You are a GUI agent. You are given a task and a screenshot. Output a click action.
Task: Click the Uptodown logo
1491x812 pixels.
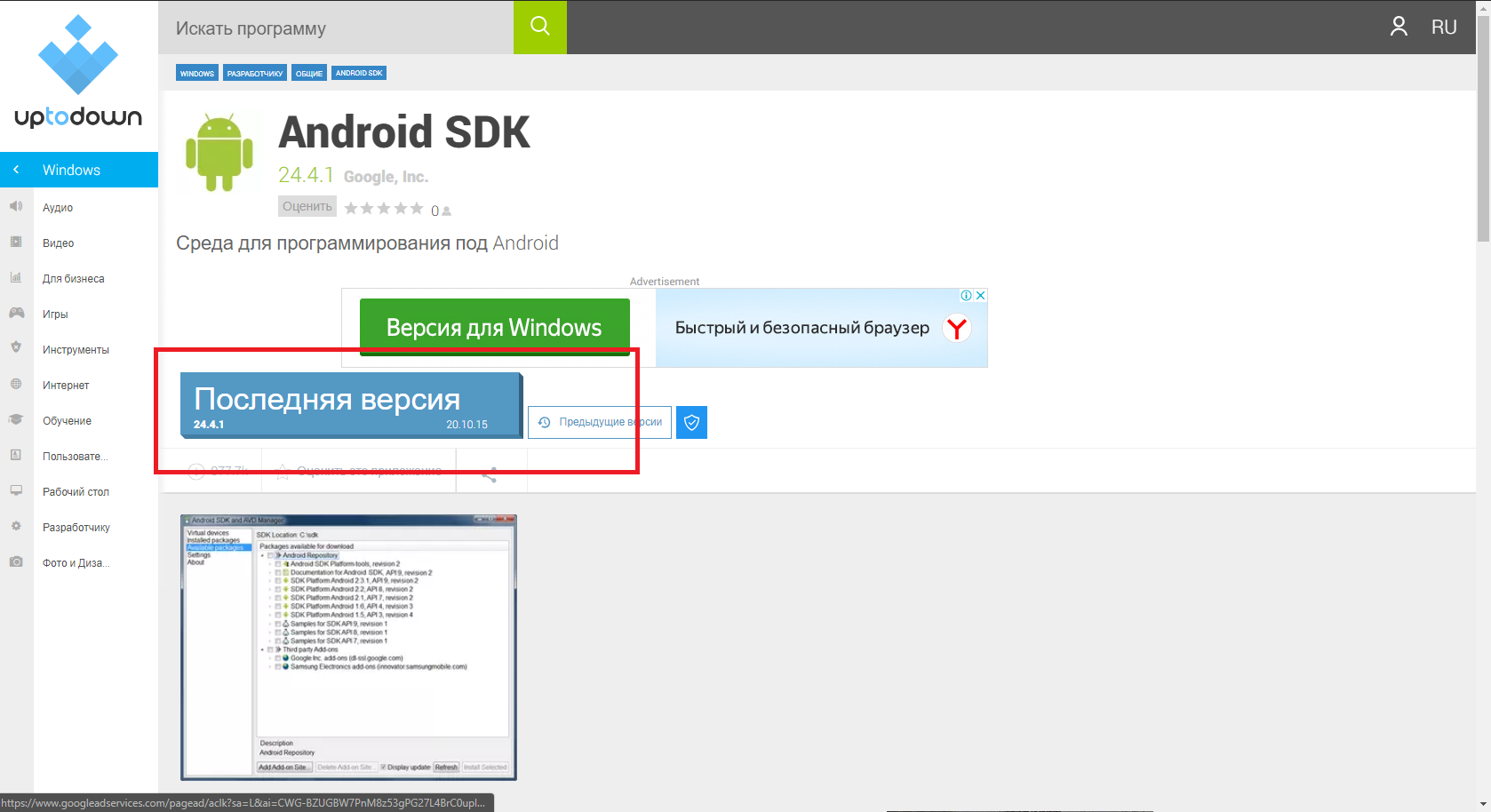tap(78, 73)
